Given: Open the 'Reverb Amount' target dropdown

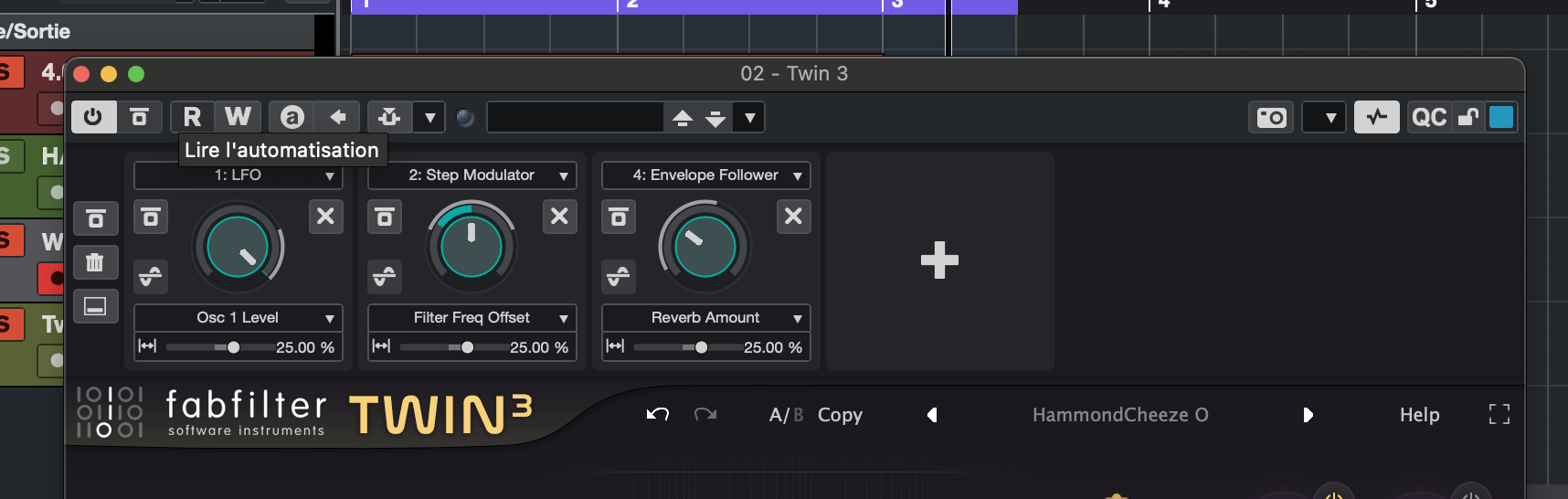Looking at the screenshot, I should (706, 318).
